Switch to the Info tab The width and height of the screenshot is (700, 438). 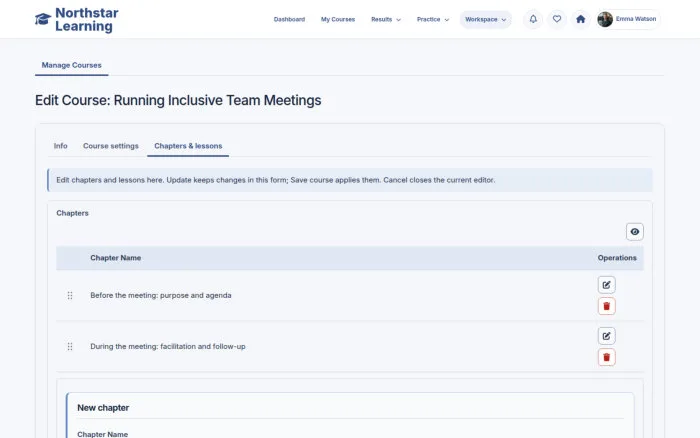[60, 146]
